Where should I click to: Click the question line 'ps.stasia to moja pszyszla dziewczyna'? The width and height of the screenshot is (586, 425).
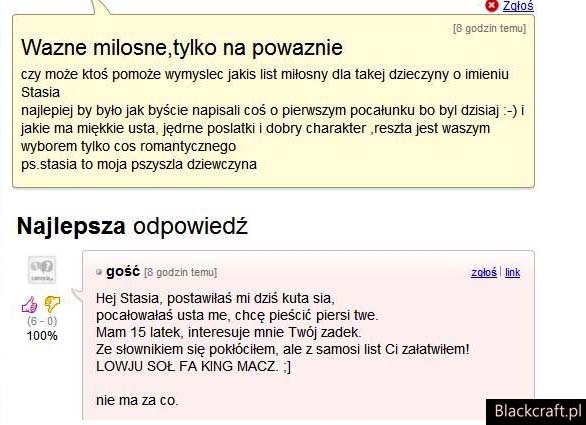click(139, 164)
